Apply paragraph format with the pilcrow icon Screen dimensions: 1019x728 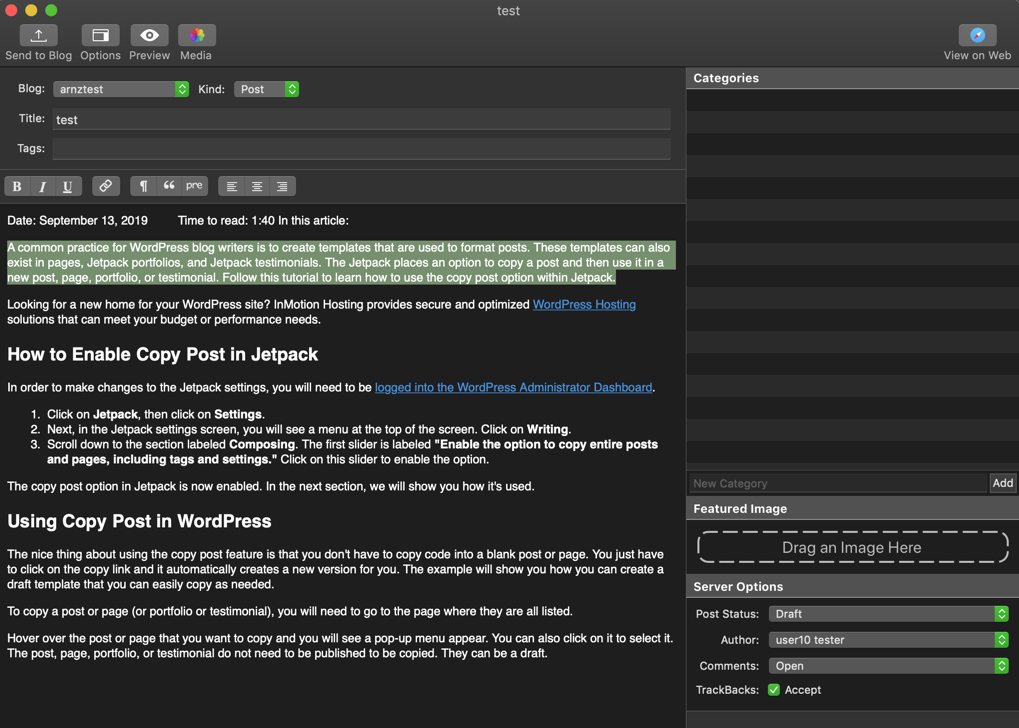[144, 186]
